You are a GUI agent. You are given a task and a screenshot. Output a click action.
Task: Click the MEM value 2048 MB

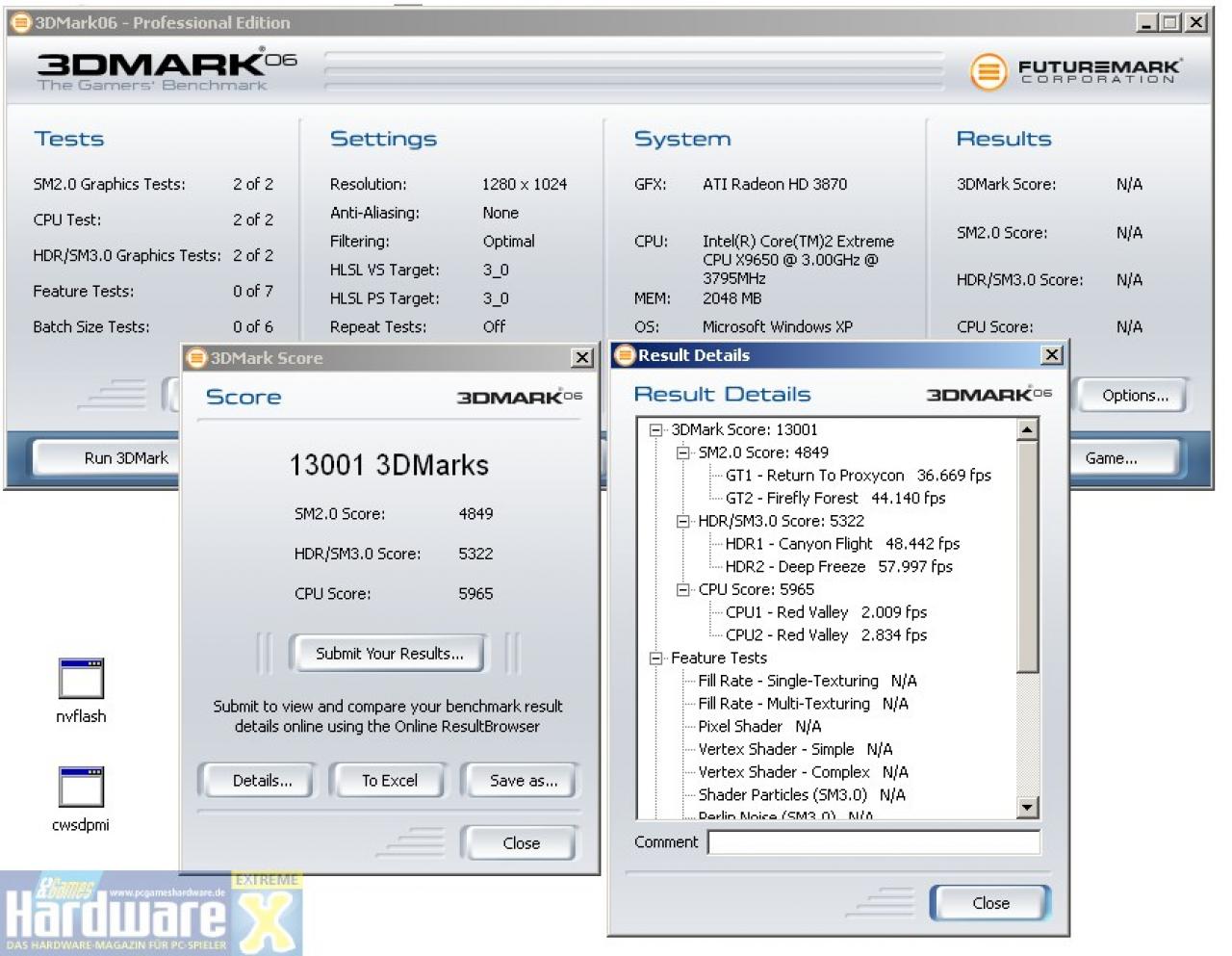coord(731,298)
